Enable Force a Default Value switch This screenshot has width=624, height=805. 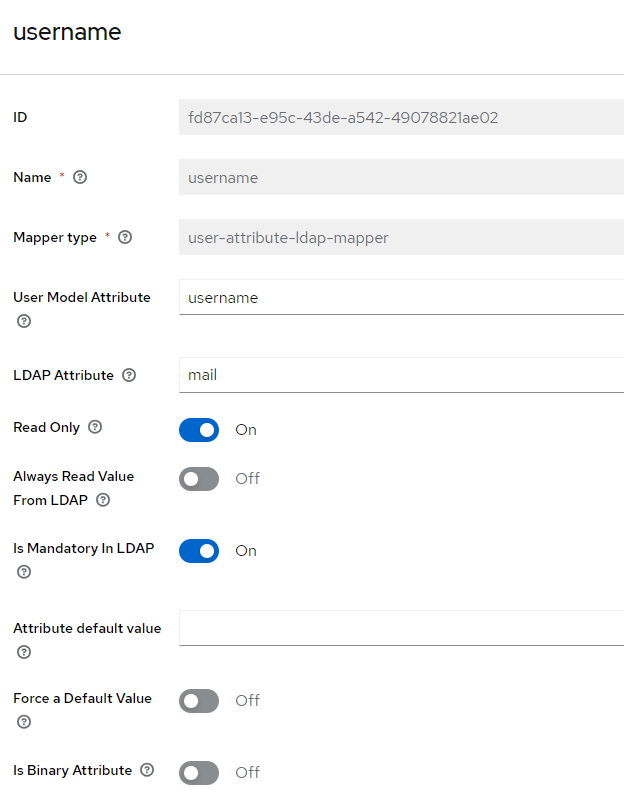199,701
